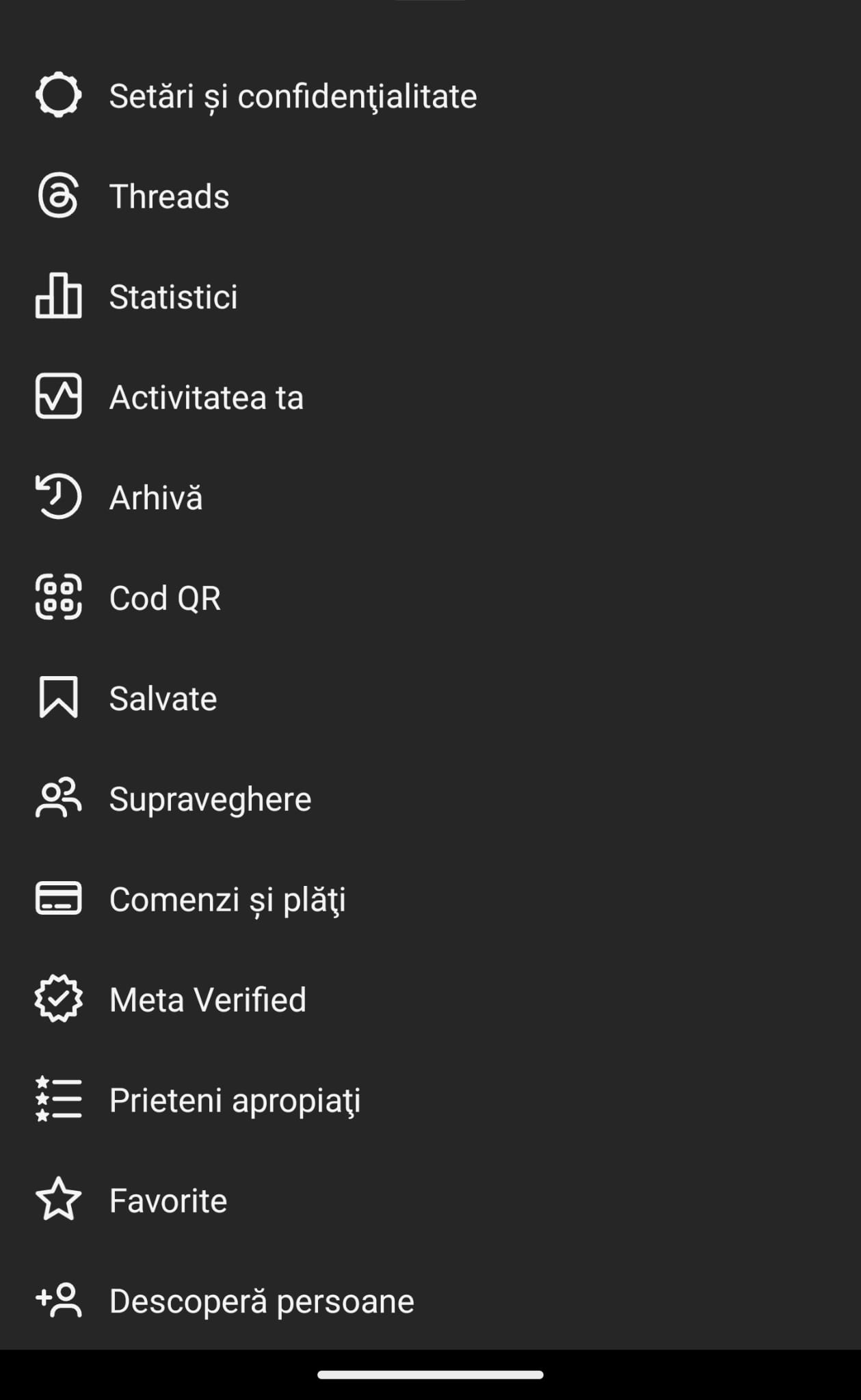Click the Meta Verified badge icon
Image resolution: width=861 pixels, height=1400 pixels.
point(58,999)
